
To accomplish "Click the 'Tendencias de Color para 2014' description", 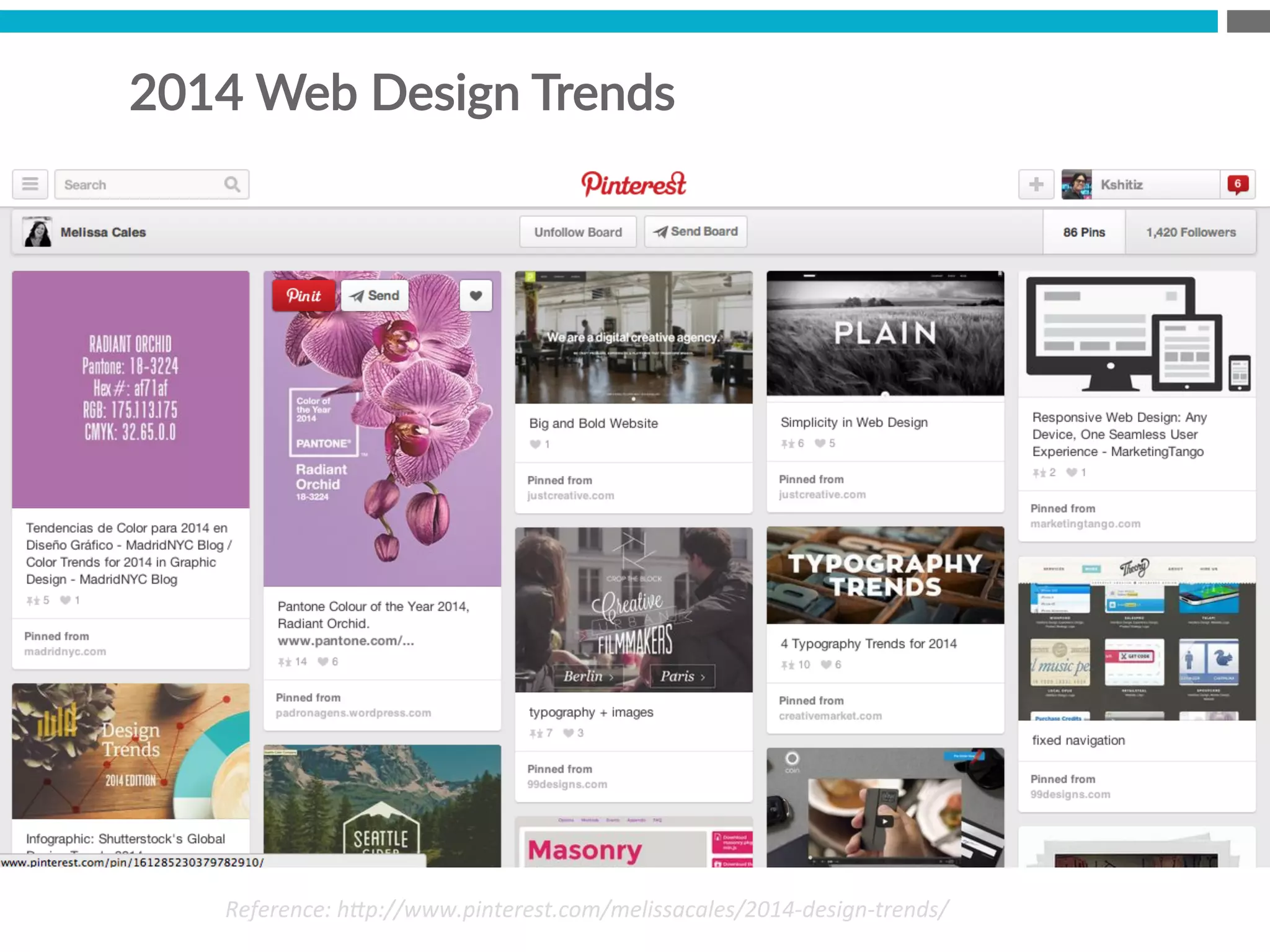I will (129, 553).
